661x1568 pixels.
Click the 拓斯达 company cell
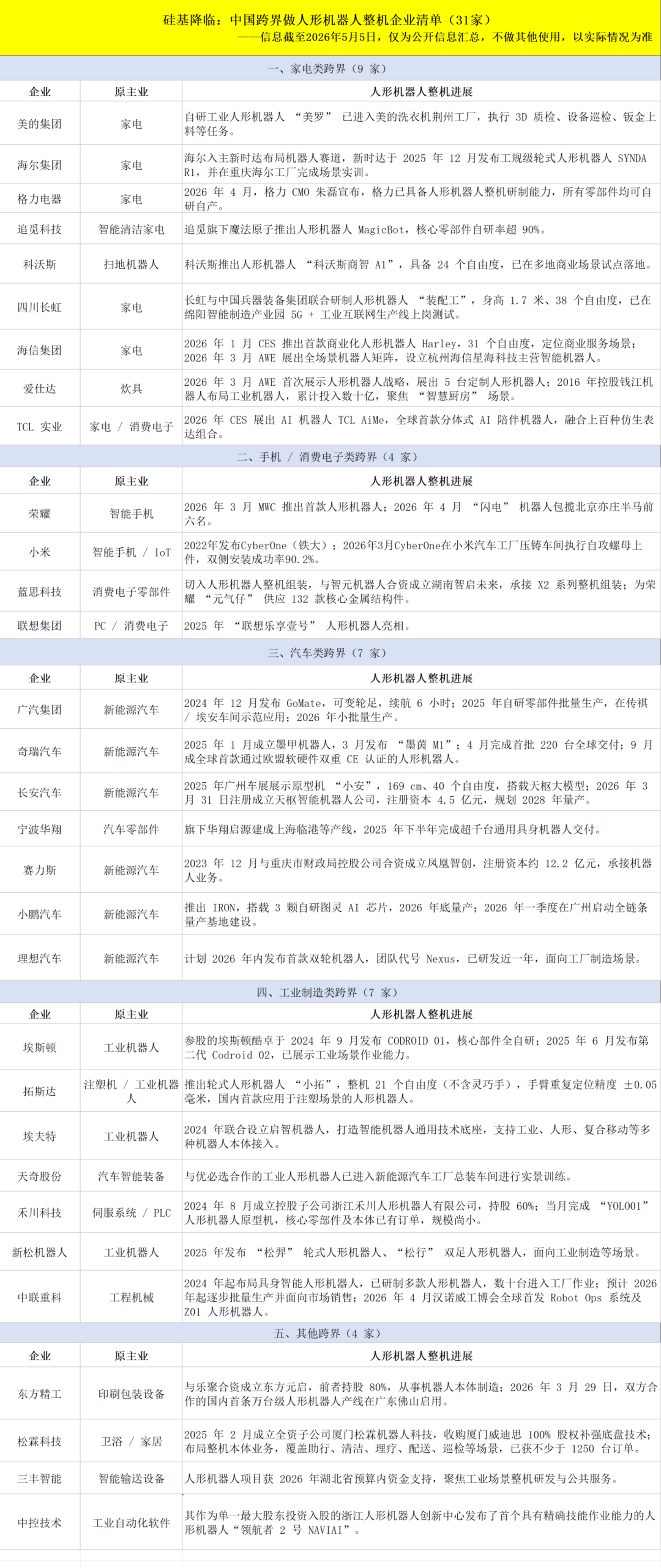[x=39, y=1091]
